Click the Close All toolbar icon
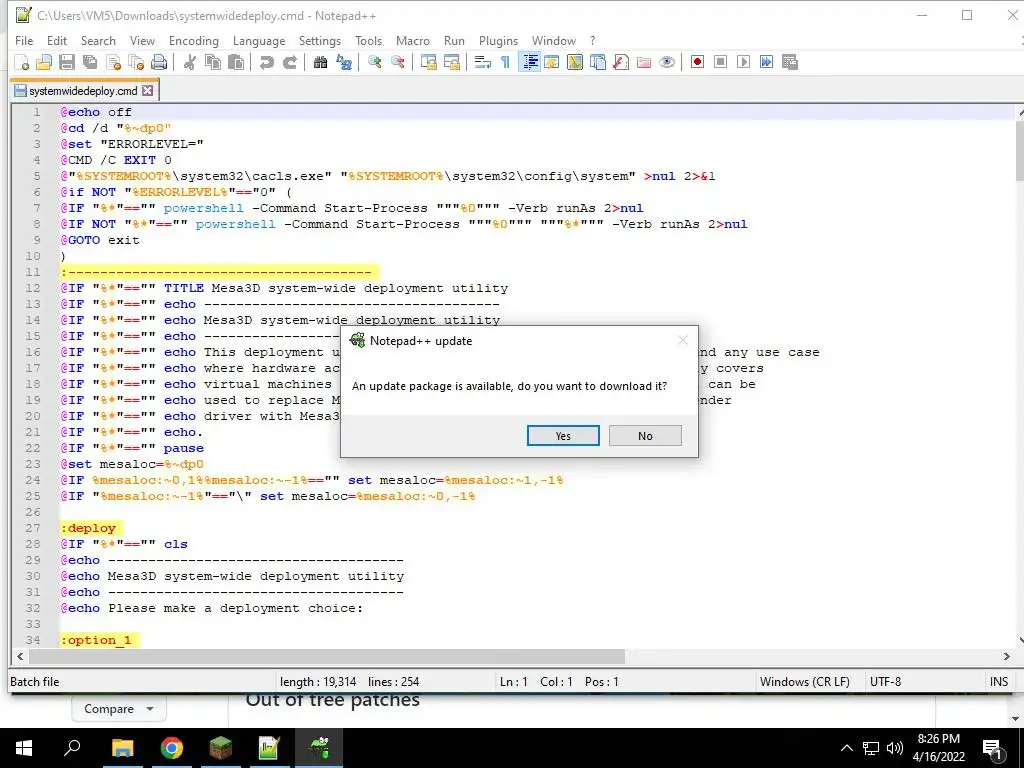 pos(136,62)
